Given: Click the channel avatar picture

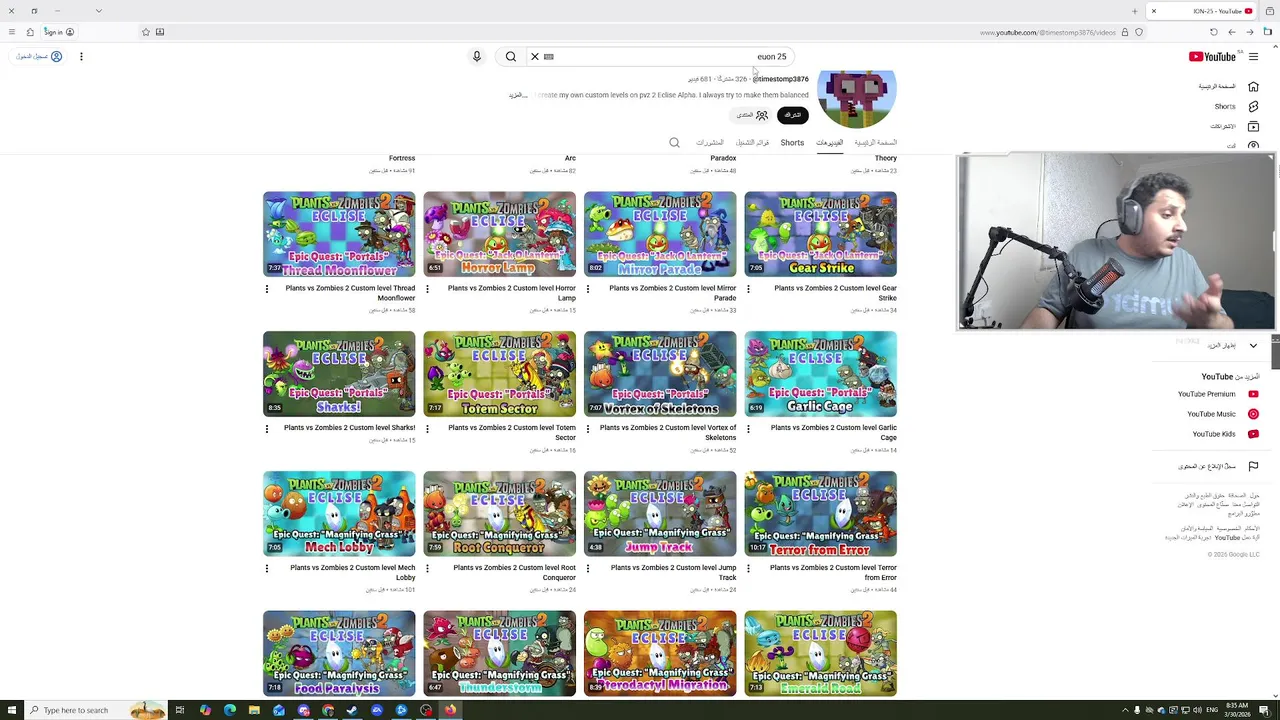Looking at the screenshot, I should pyautogui.click(x=857, y=98).
